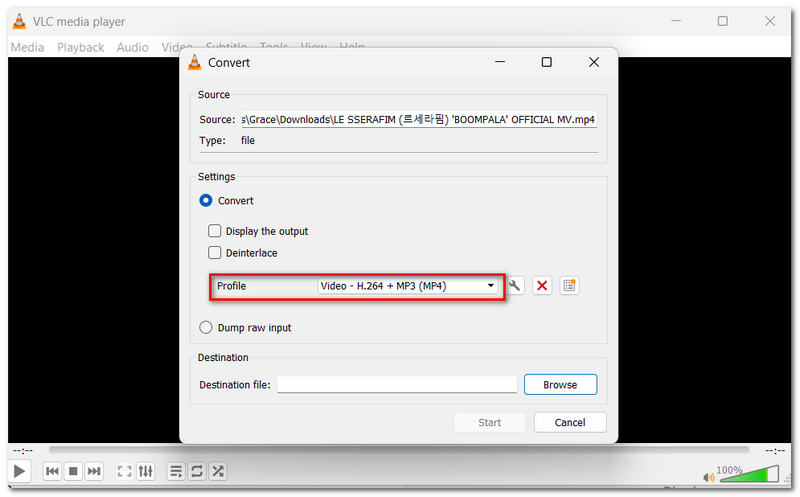Click the Destination file input field
Image resolution: width=800 pixels, height=497 pixels.
tap(397, 384)
